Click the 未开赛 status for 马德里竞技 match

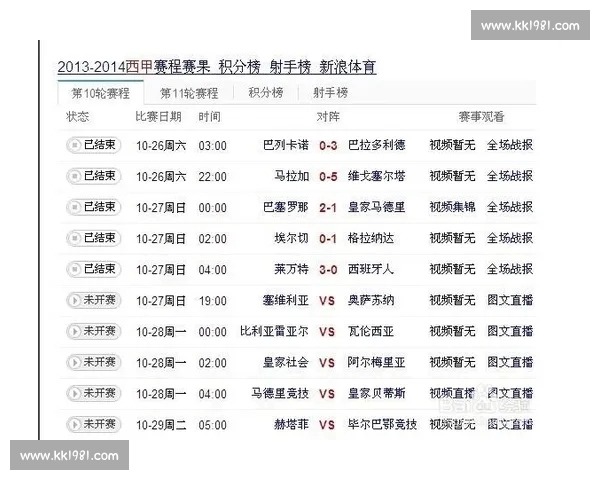[x=93, y=393]
